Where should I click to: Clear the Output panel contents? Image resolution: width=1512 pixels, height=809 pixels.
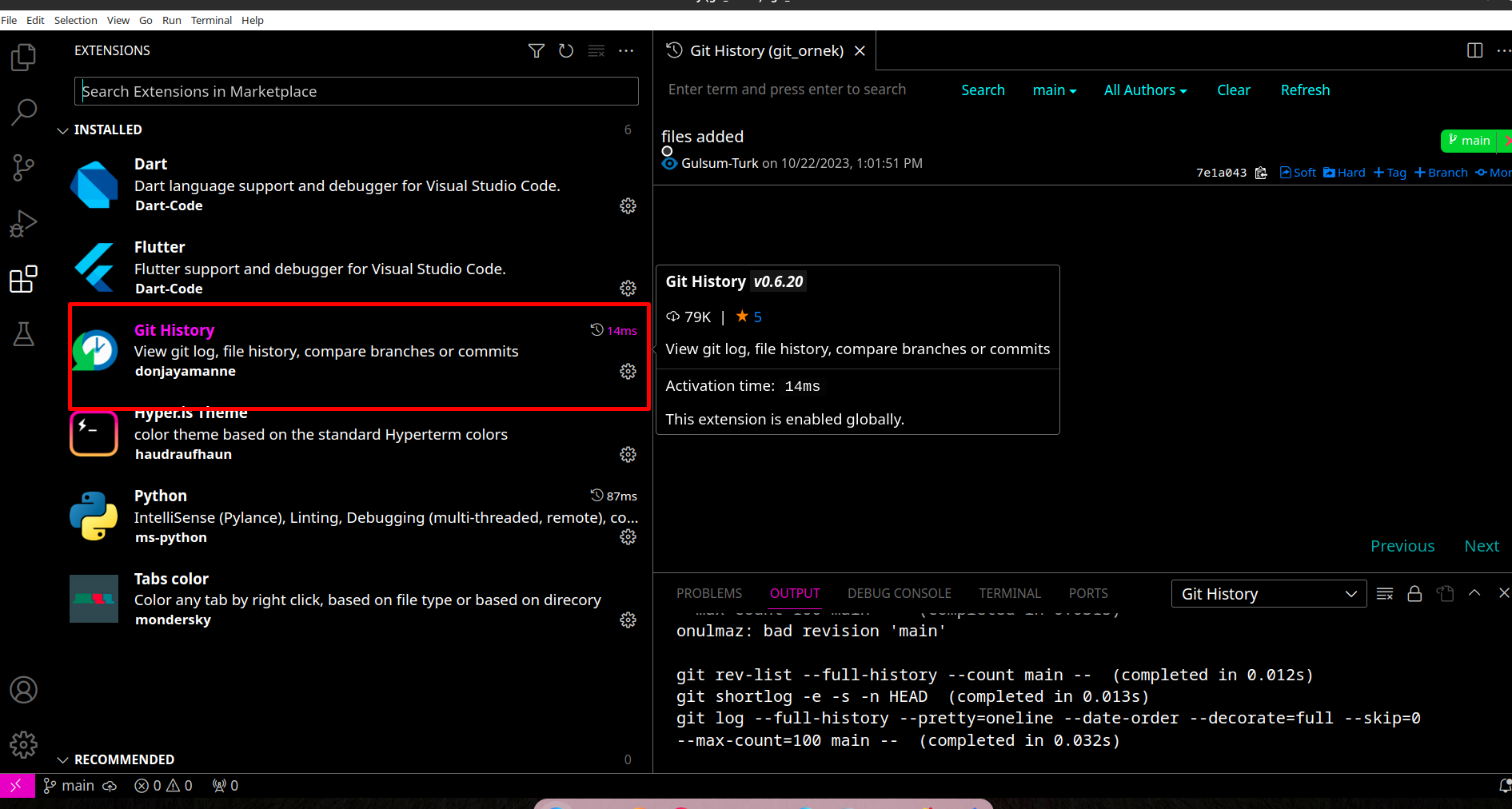(x=1385, y=593)
